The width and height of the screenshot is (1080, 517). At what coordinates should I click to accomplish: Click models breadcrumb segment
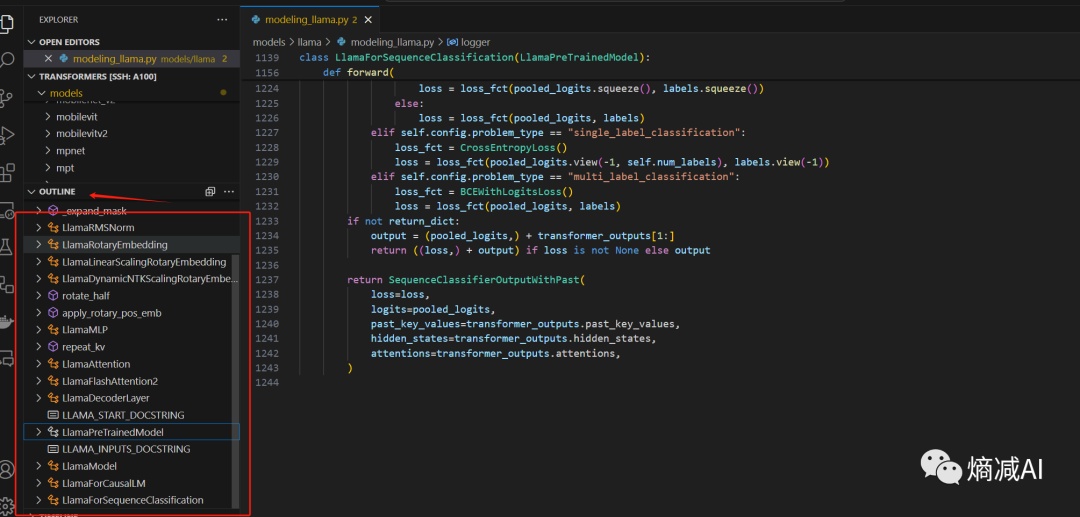[x=269, y=42]
